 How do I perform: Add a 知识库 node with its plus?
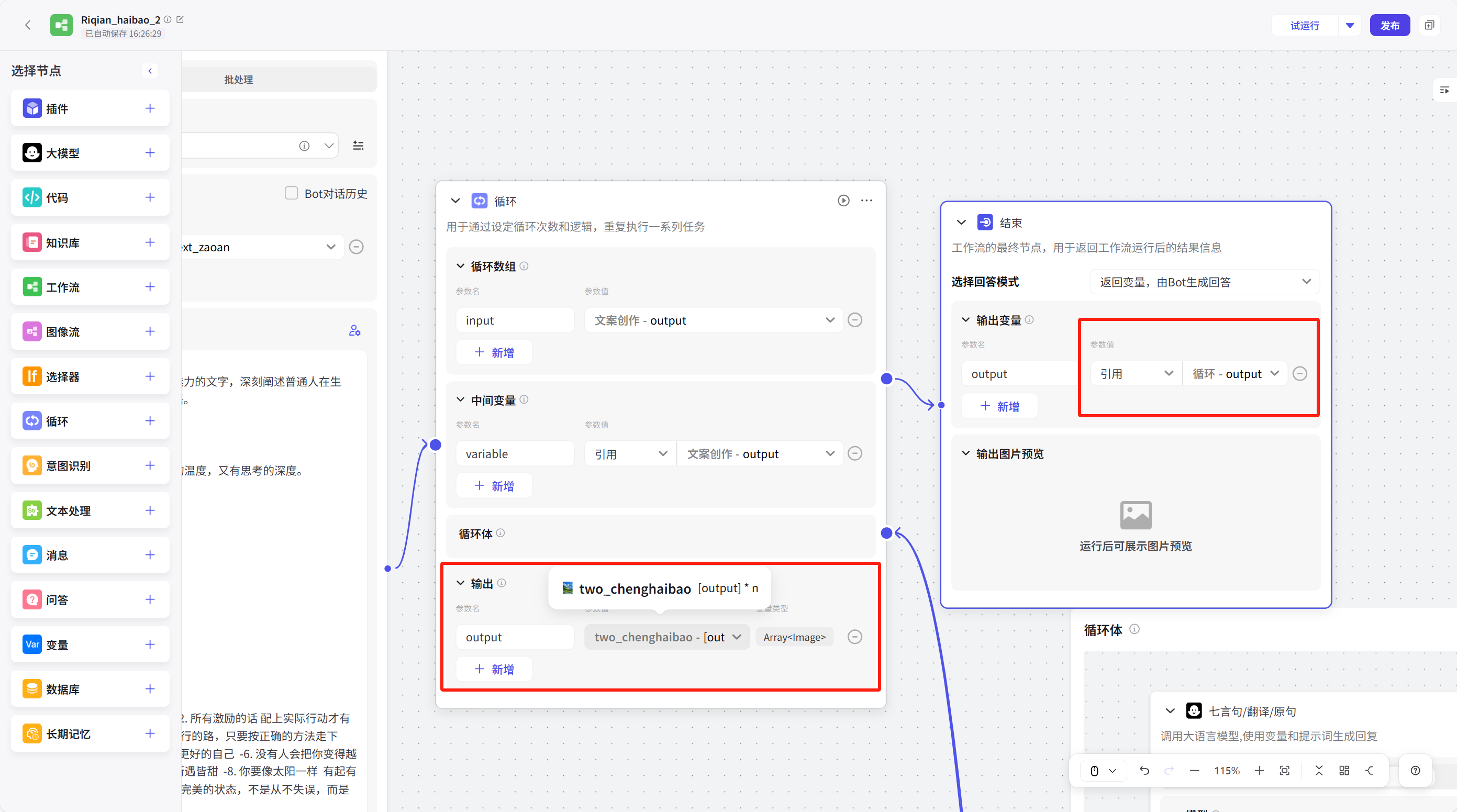tap(150, 242)
